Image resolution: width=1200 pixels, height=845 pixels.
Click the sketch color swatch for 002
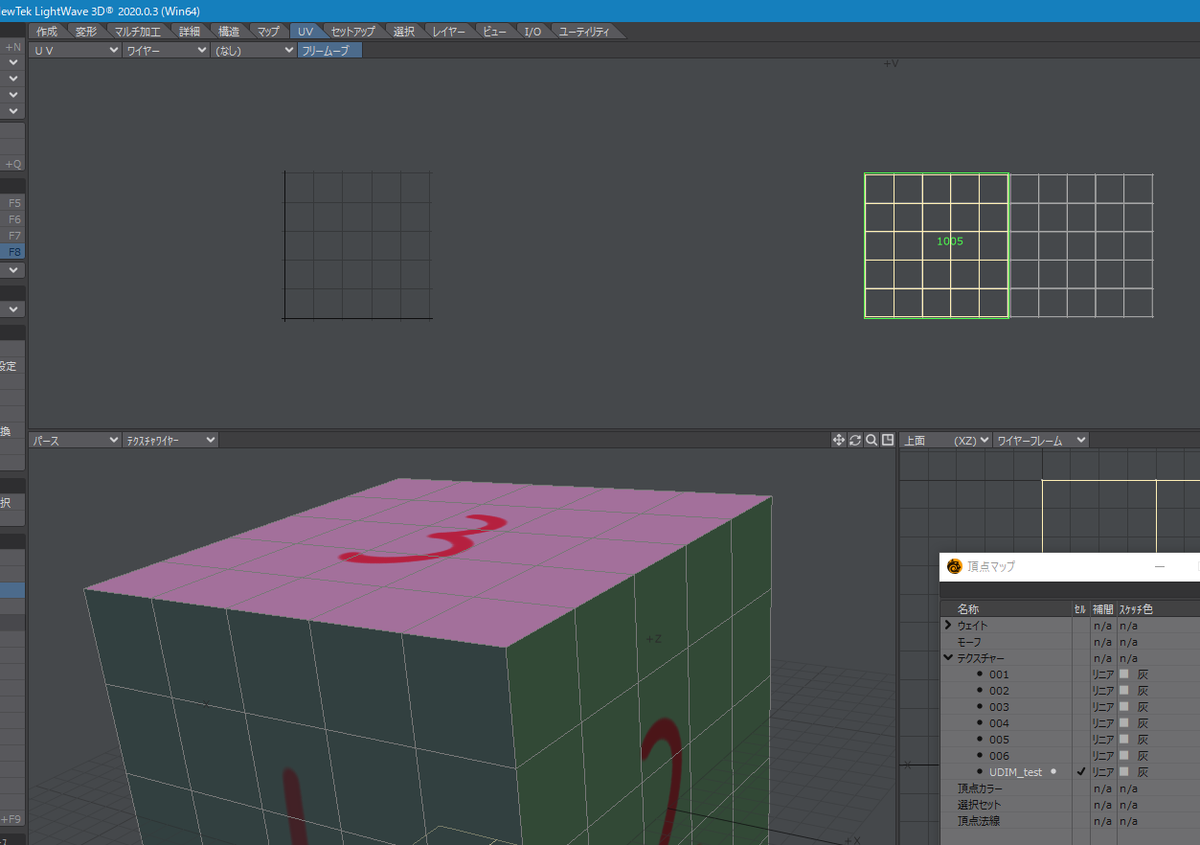click(1124, 690)
